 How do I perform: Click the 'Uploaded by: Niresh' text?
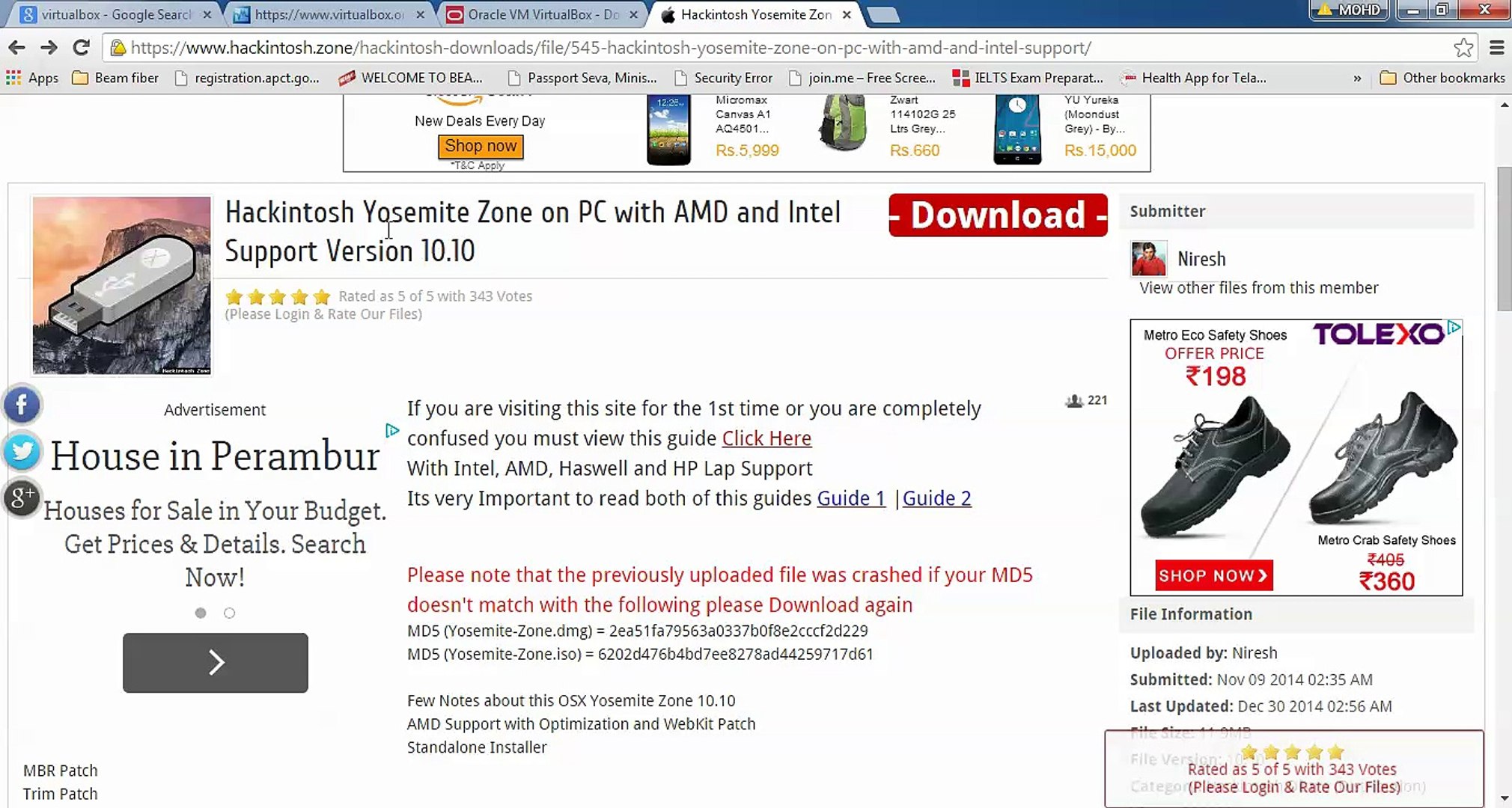1204,653
